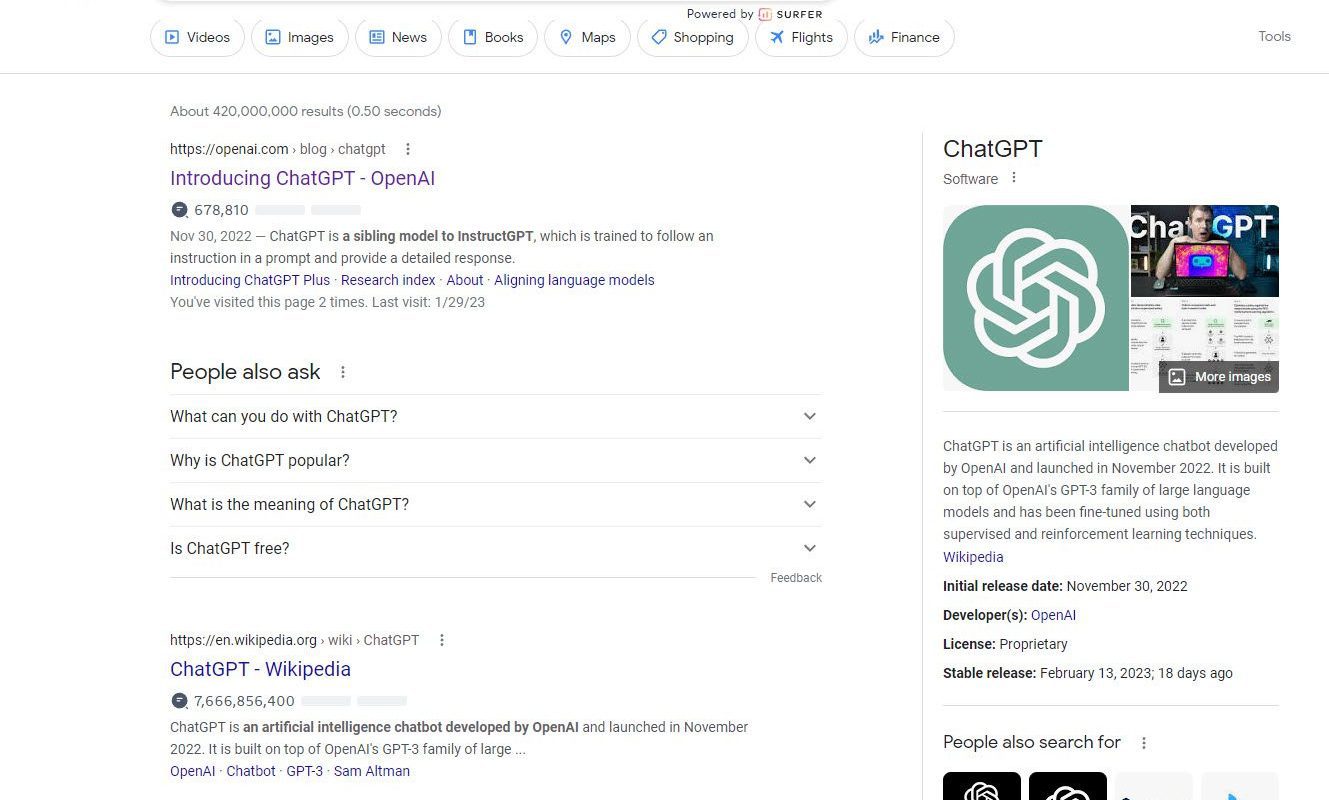Open the search Tools options
The height and width of the screenshot is (800, 1329).
point(1274,36)
